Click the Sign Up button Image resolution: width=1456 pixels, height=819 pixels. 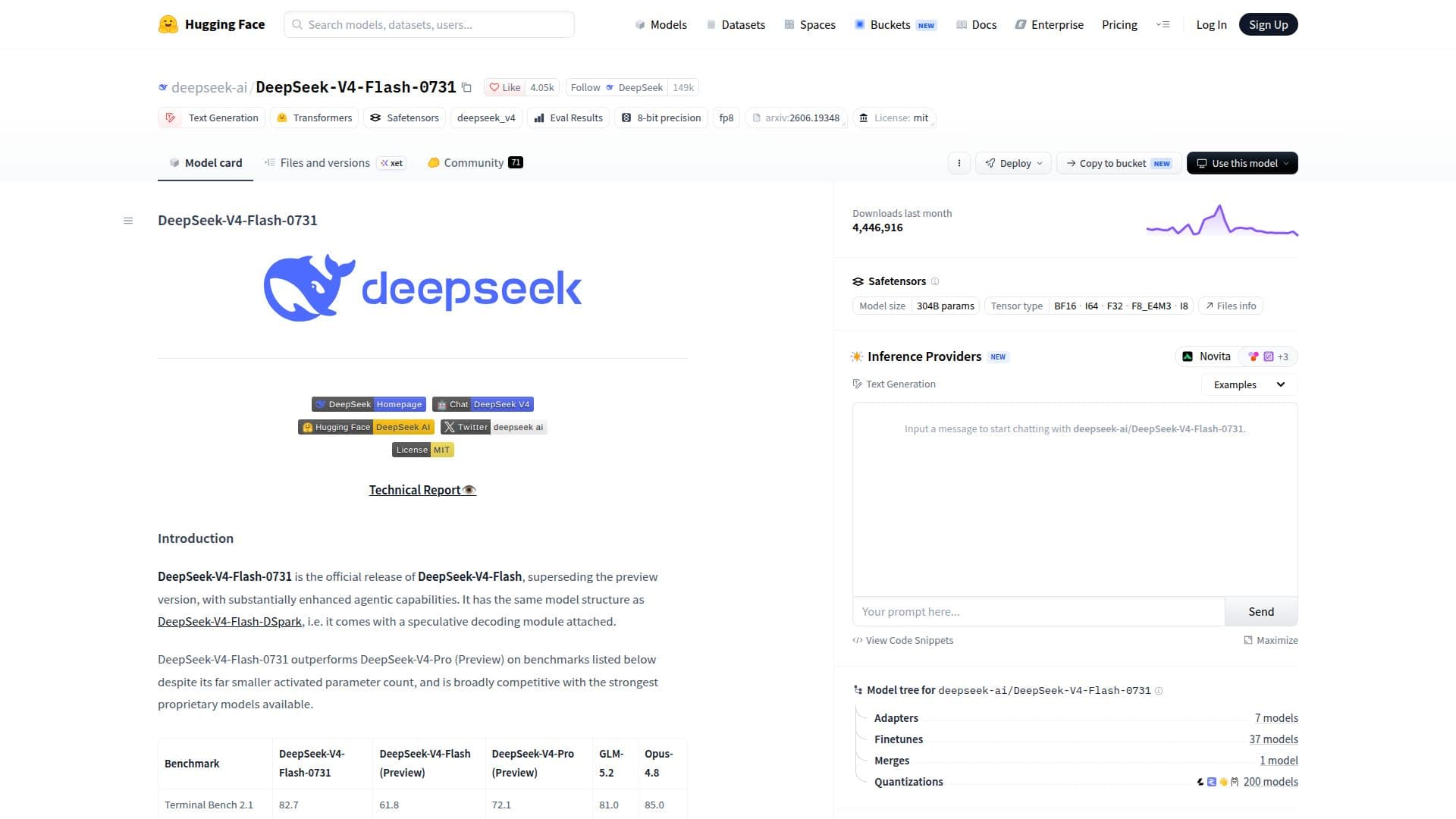pyautogui.click(x=1268, y=25)
